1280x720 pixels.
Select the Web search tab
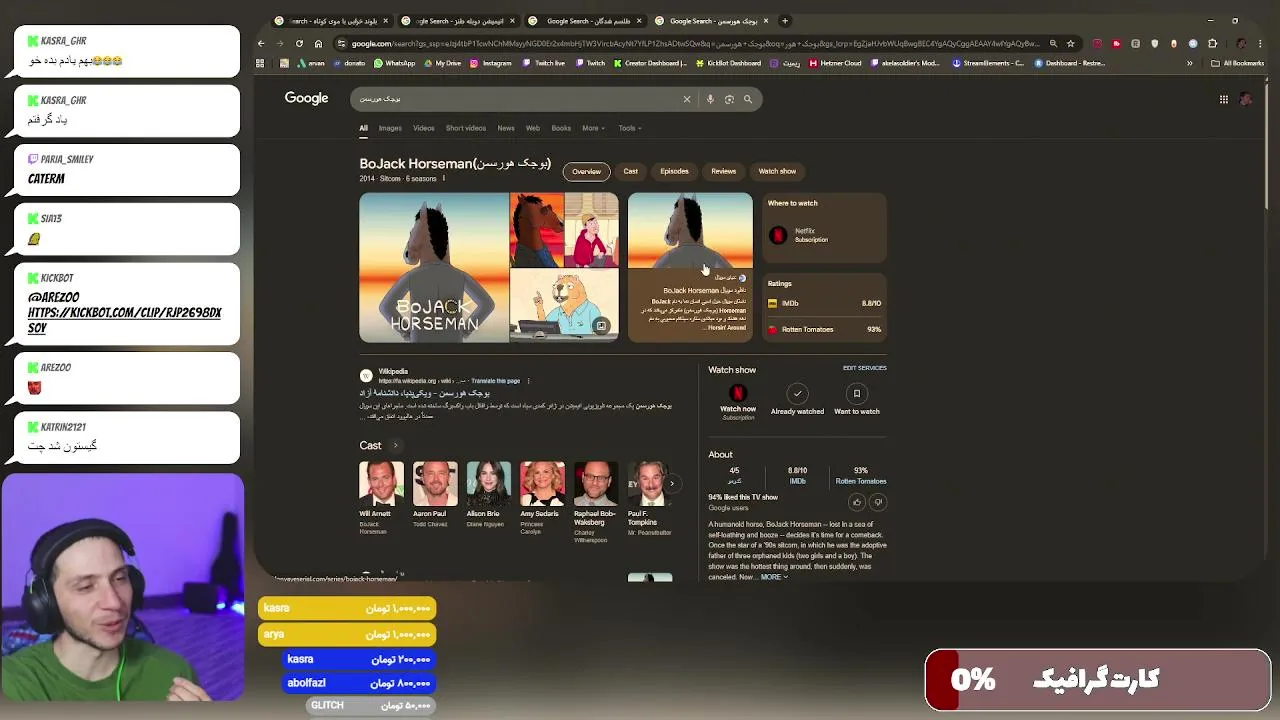tap(533, 128)
